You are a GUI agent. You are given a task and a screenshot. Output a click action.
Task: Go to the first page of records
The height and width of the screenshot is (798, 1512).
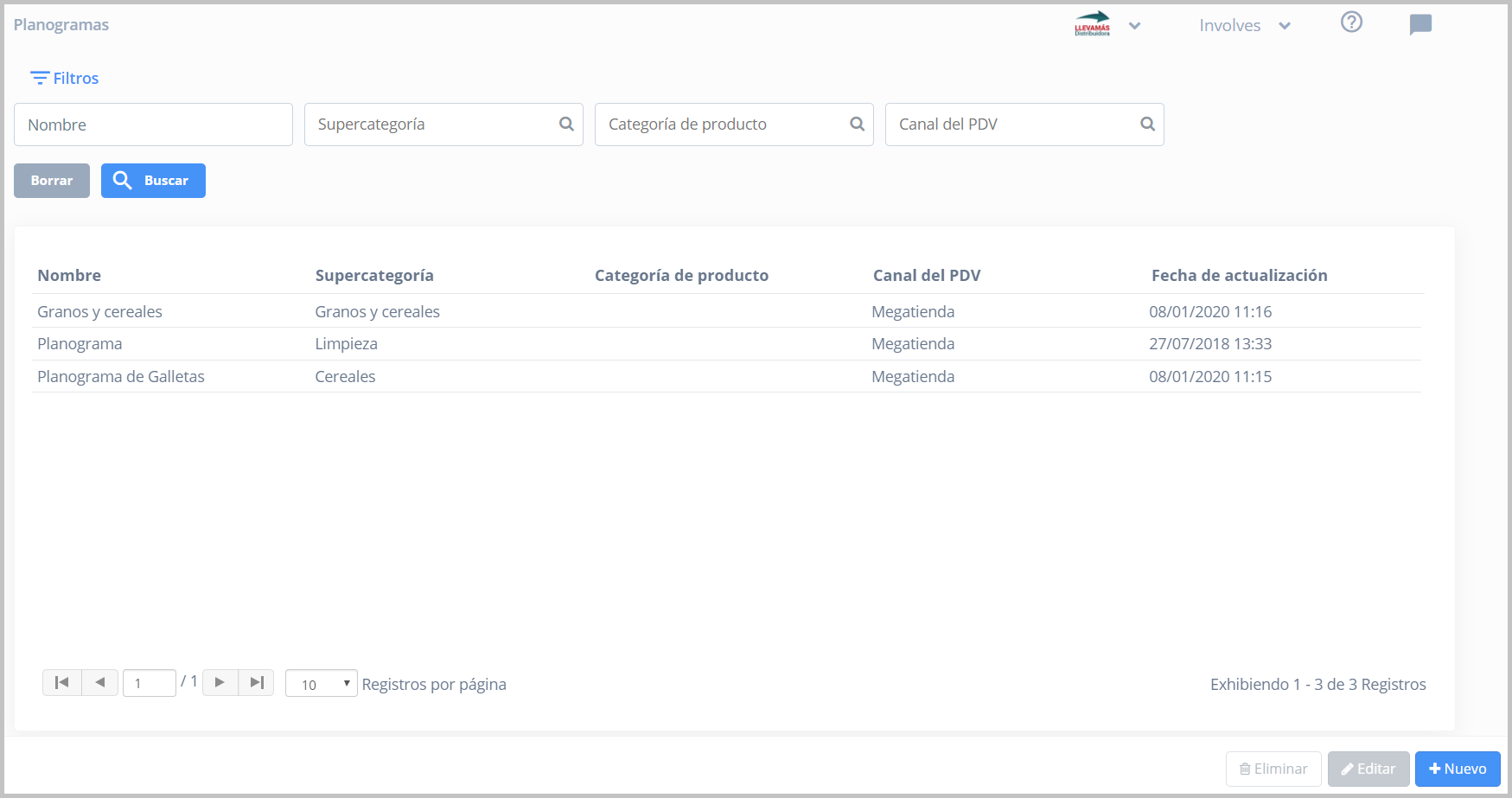pos(62,682)
